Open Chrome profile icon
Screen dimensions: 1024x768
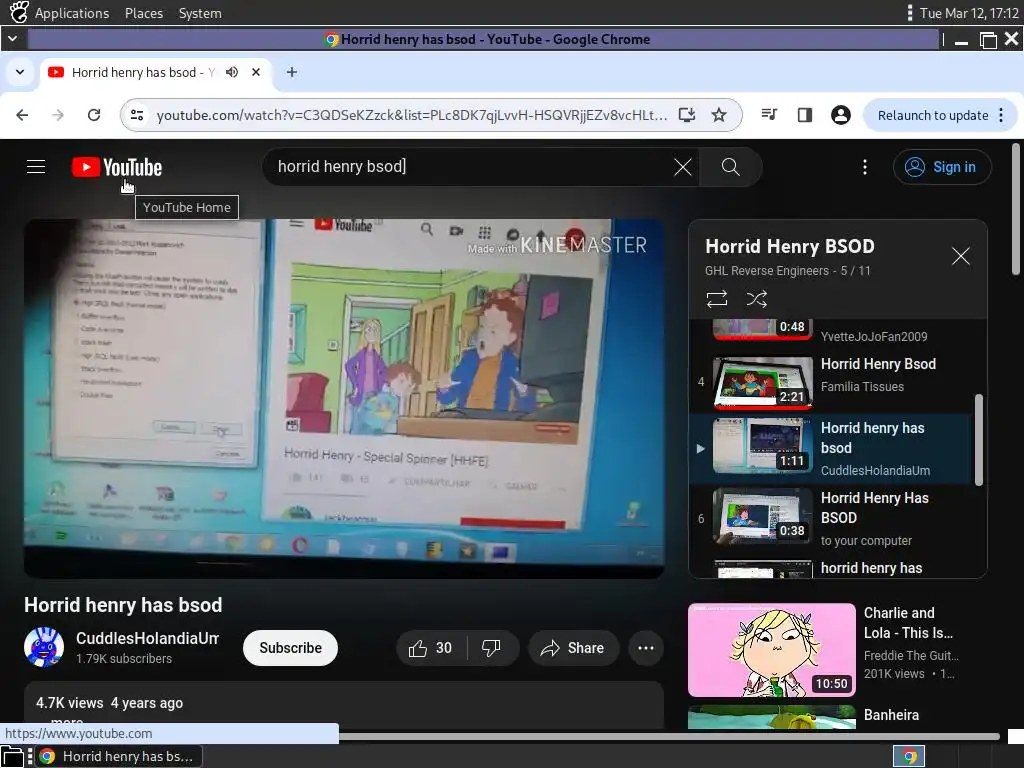[x=840, y=115]
